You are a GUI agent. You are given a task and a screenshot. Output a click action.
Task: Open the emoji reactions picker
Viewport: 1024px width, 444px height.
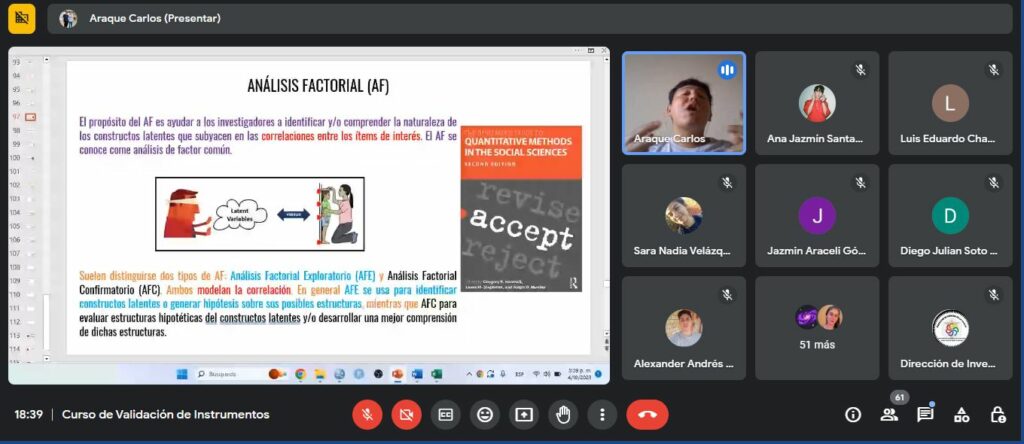pos(485,414)
